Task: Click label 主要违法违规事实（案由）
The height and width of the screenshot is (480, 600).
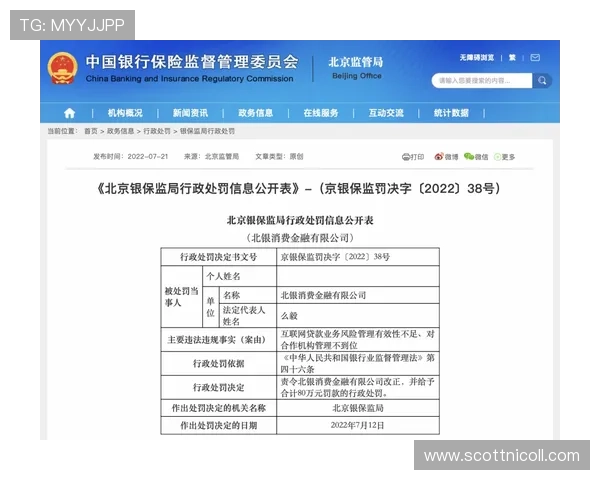Action: pos(218,340)
